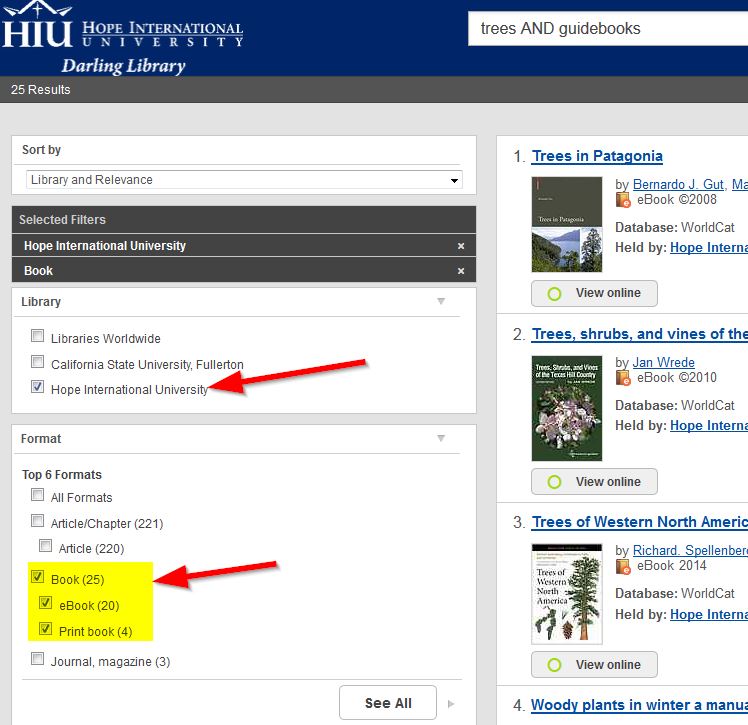The width and height of the screenshot is (748, 725).
Task: Uncheck the eBook (20) checkbox
Action: coord(45,602)
